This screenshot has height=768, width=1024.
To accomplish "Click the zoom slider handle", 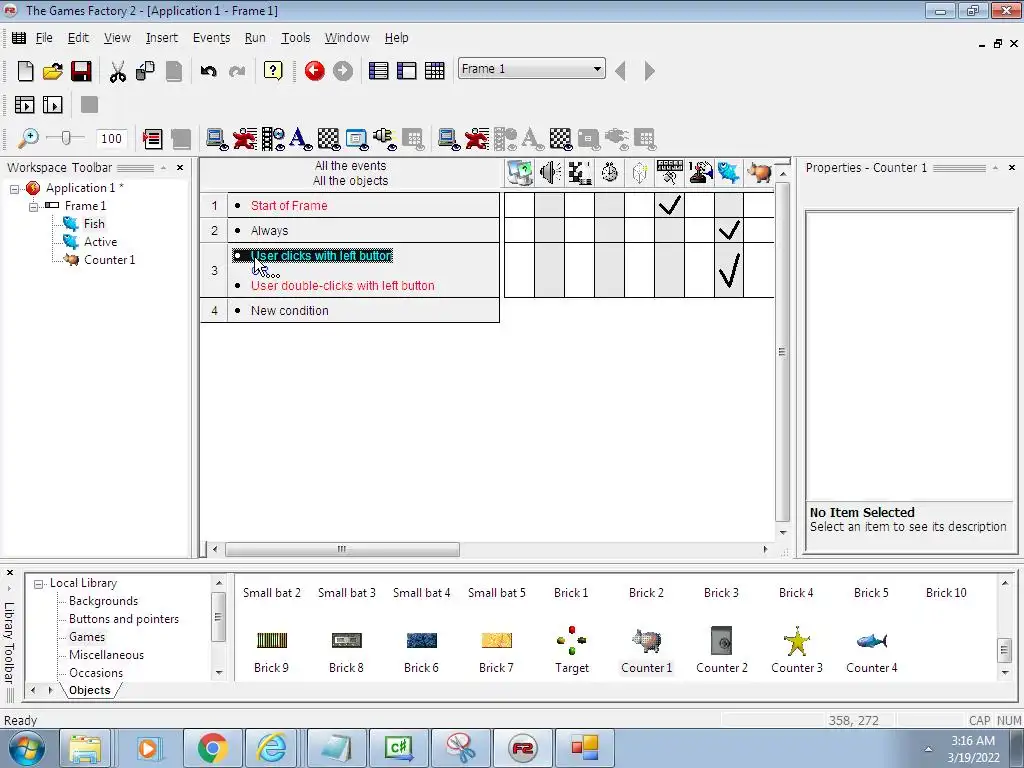I will click(x=65, y=138).
